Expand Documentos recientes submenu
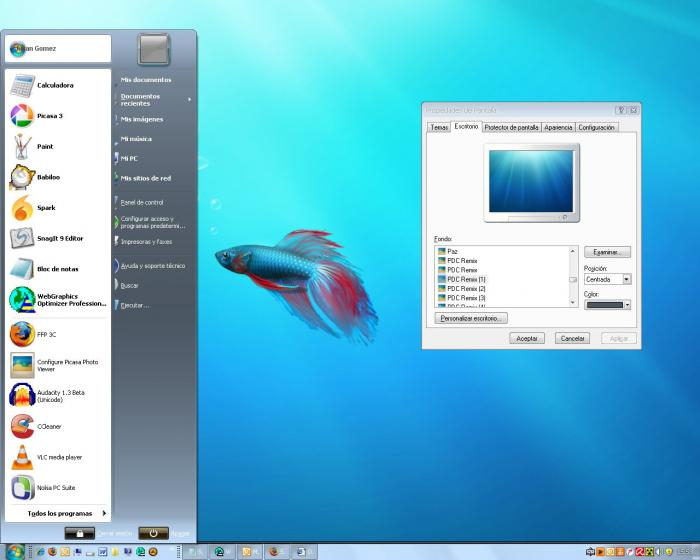Viewport: 700px width, 560px height. click(x=155, y=100)
